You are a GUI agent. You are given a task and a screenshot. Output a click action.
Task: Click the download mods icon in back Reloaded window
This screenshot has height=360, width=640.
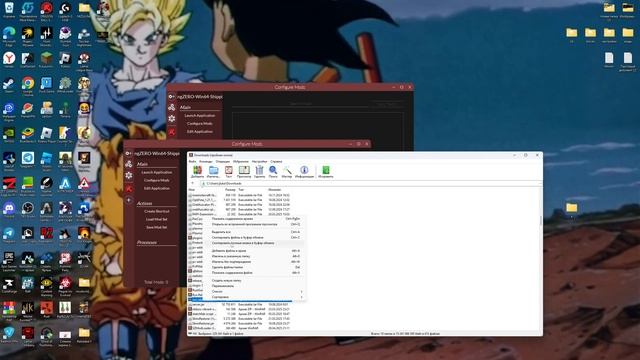[x=172, y=107]
